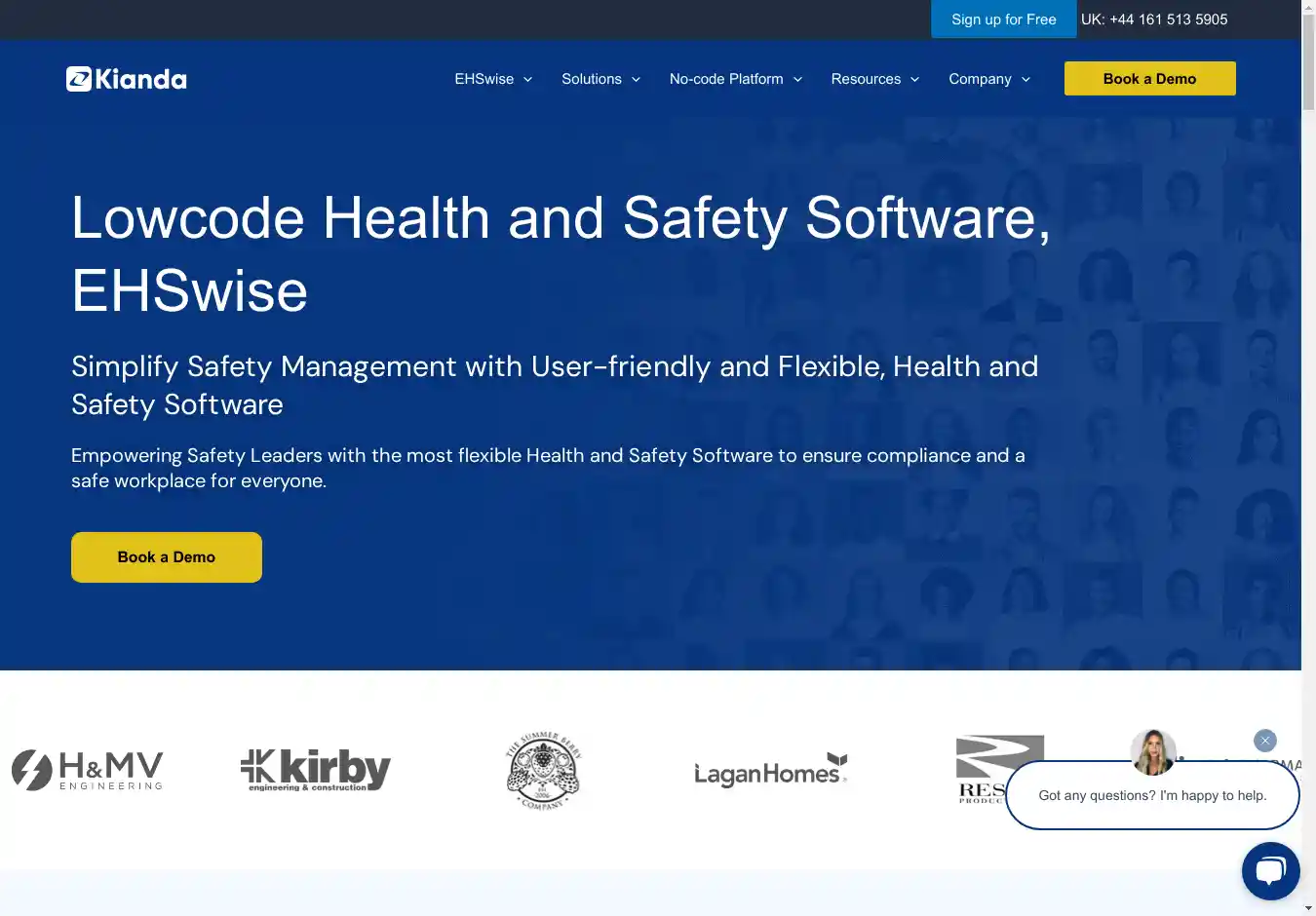Click the H&MV Engineering logo
The width and height of the screenshot is (1316, 916).
point(88,771)
